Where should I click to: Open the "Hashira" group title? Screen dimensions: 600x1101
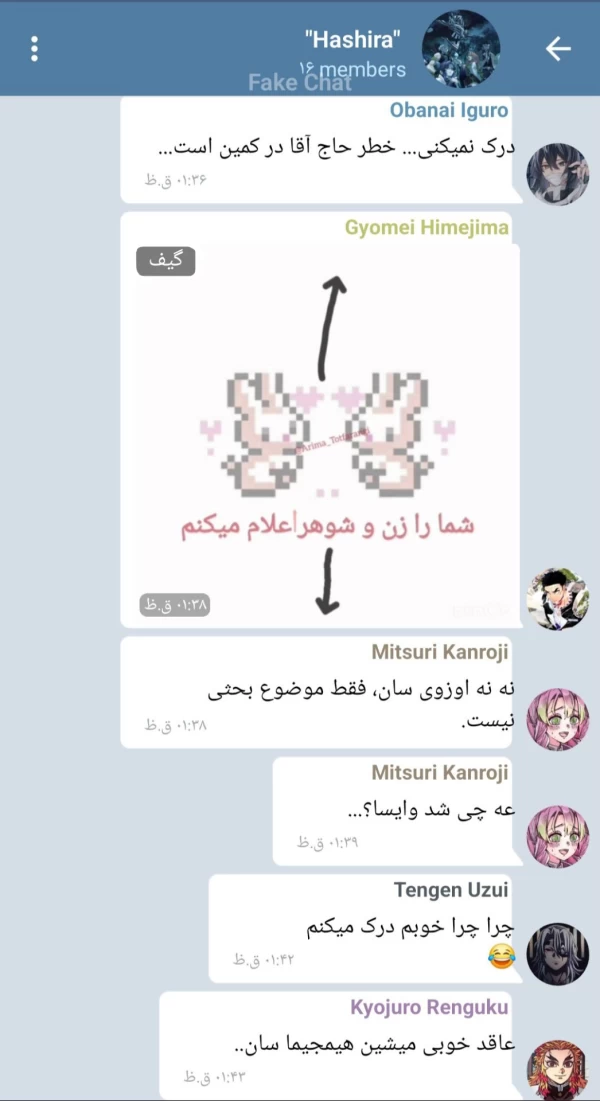[353, 41]
